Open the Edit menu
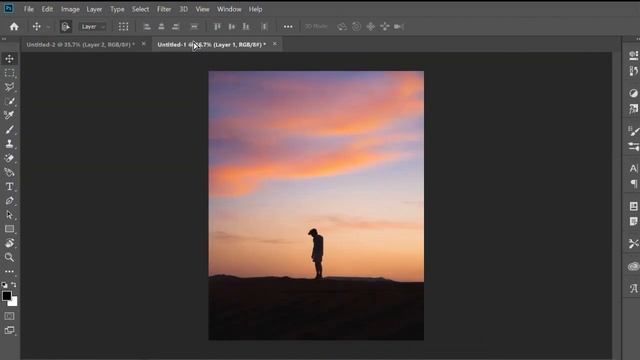Viewport: 640px width, 360px height. 47,9
